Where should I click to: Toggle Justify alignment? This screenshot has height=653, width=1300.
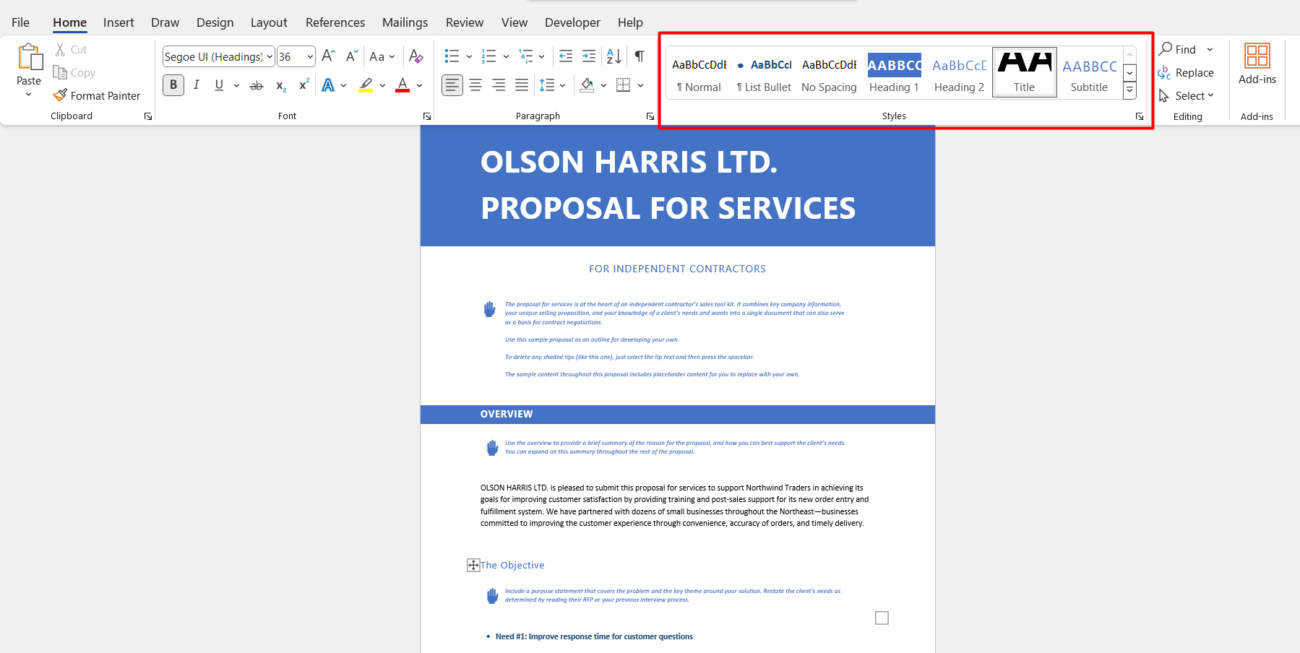pyautogui.click(x=522, y=85)
